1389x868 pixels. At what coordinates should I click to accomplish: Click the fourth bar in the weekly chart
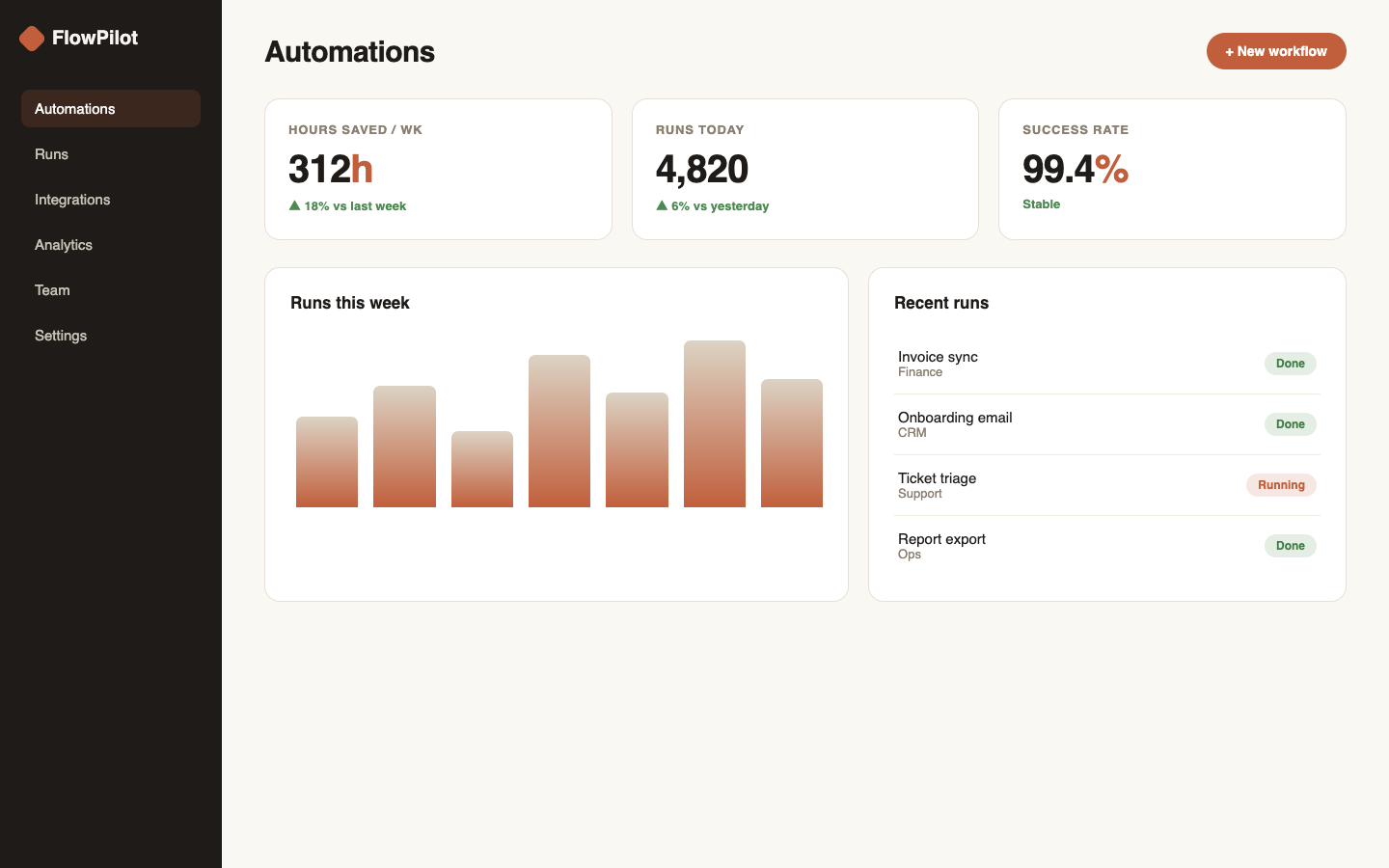tap(559, 431)
